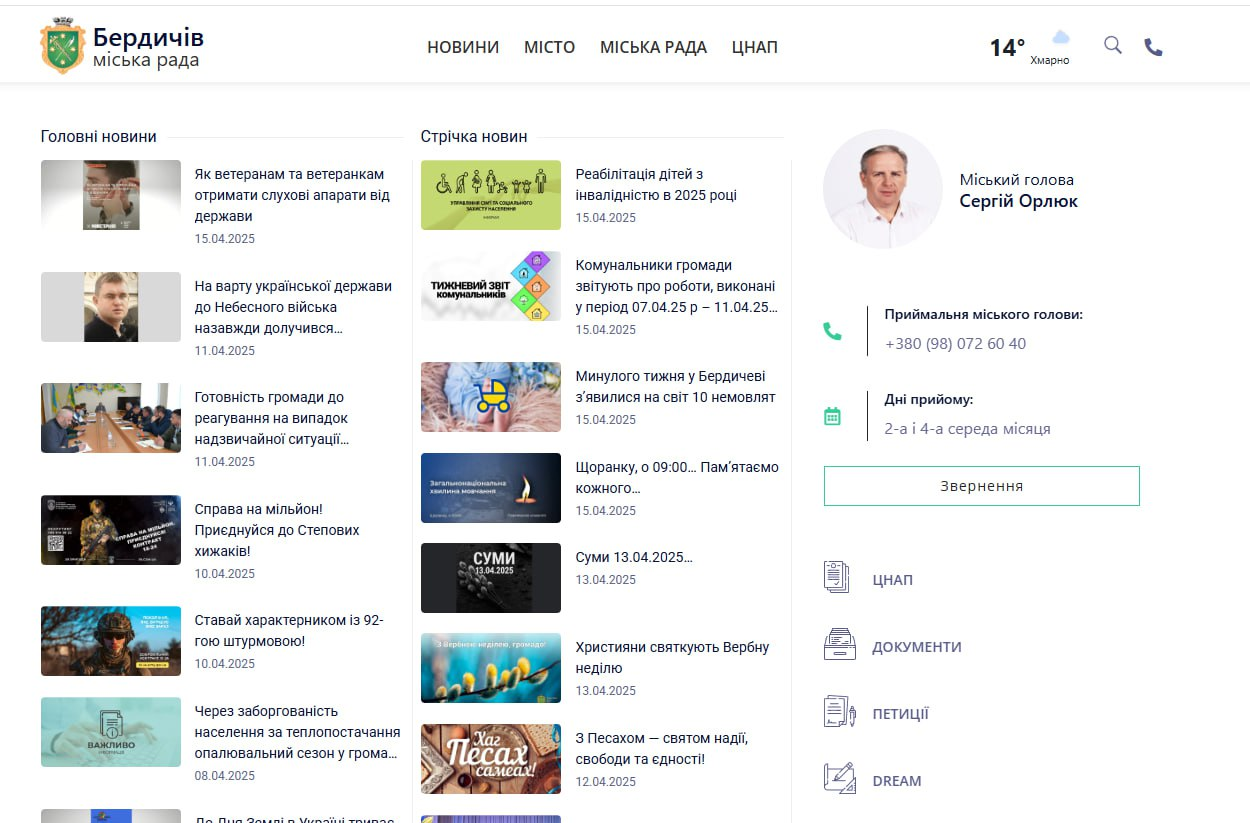Open the DREAM sidebar link
The width and height of the screenshot is (1250, 823).
tap(897, 781)
